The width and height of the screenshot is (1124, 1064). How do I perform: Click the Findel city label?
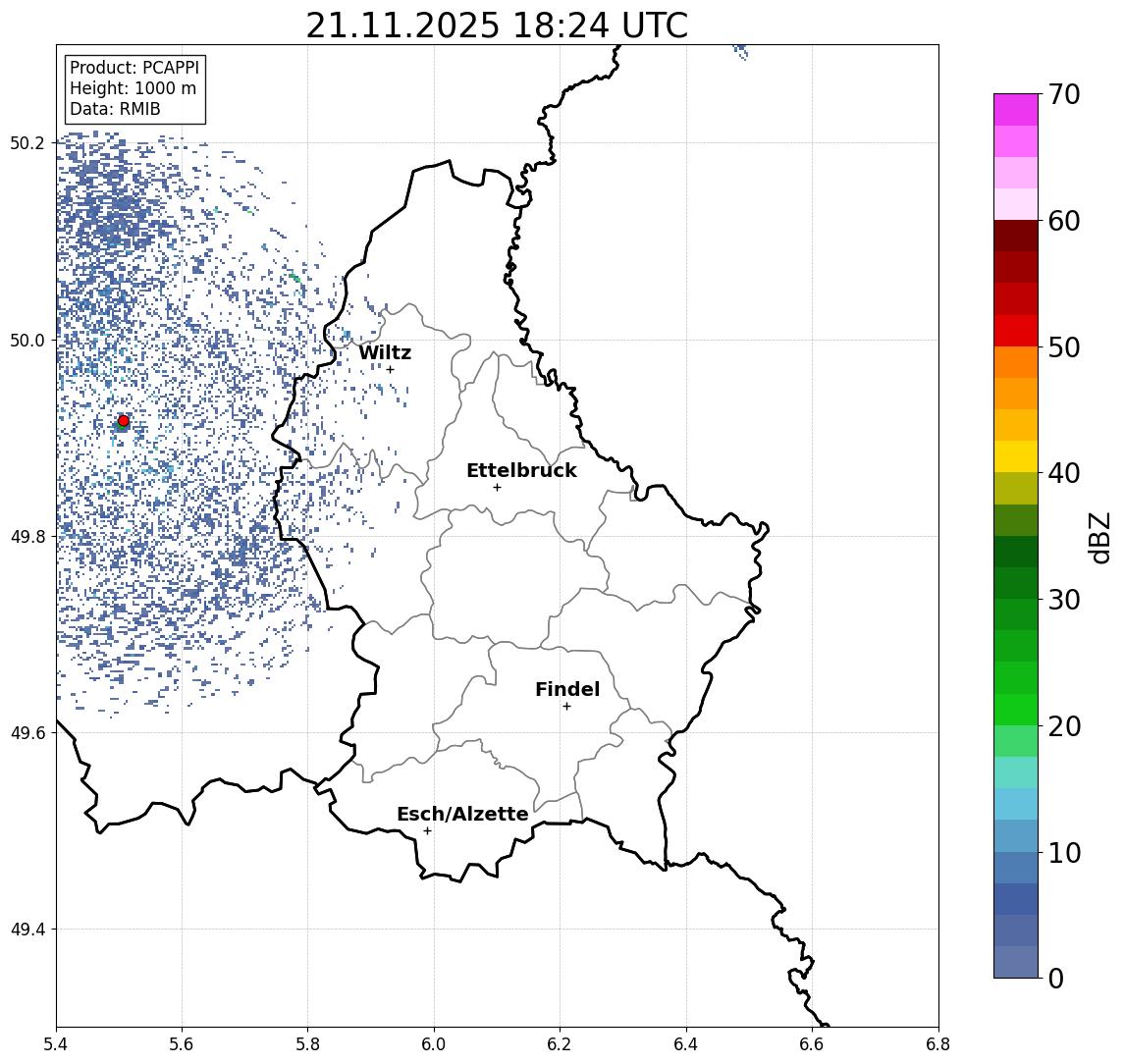(567, 689)
